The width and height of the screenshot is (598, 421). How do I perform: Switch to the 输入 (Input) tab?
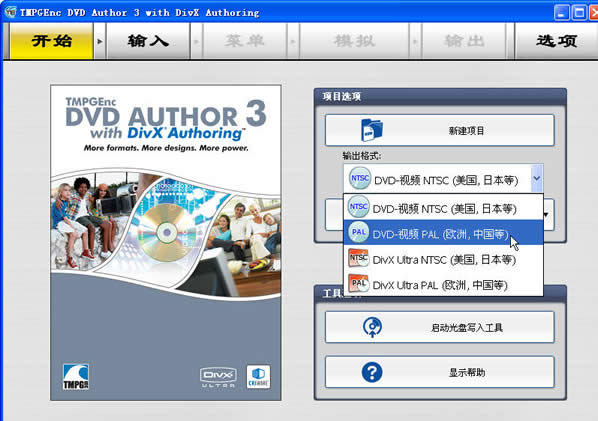pos(148,41)
